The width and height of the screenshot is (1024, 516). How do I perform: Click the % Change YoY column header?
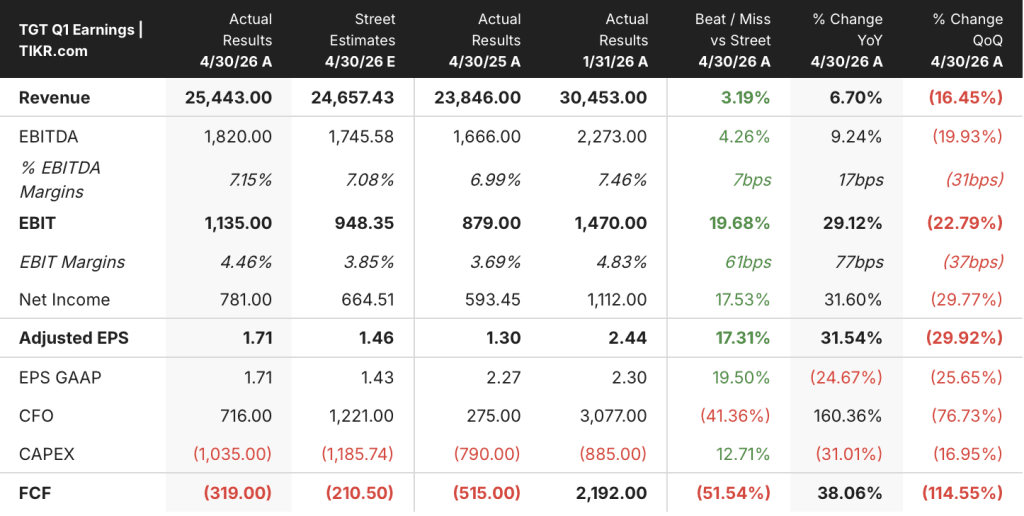tap(847, 40)
